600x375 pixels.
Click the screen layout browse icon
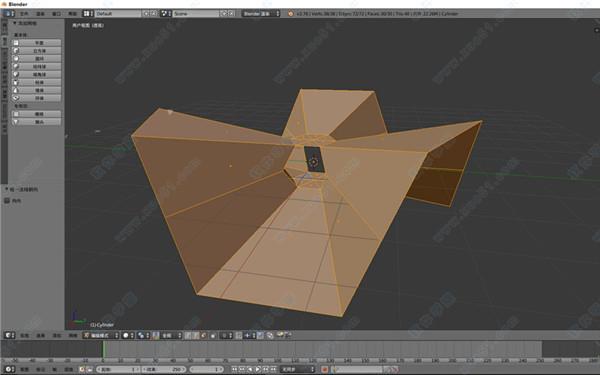click(88, 13)
